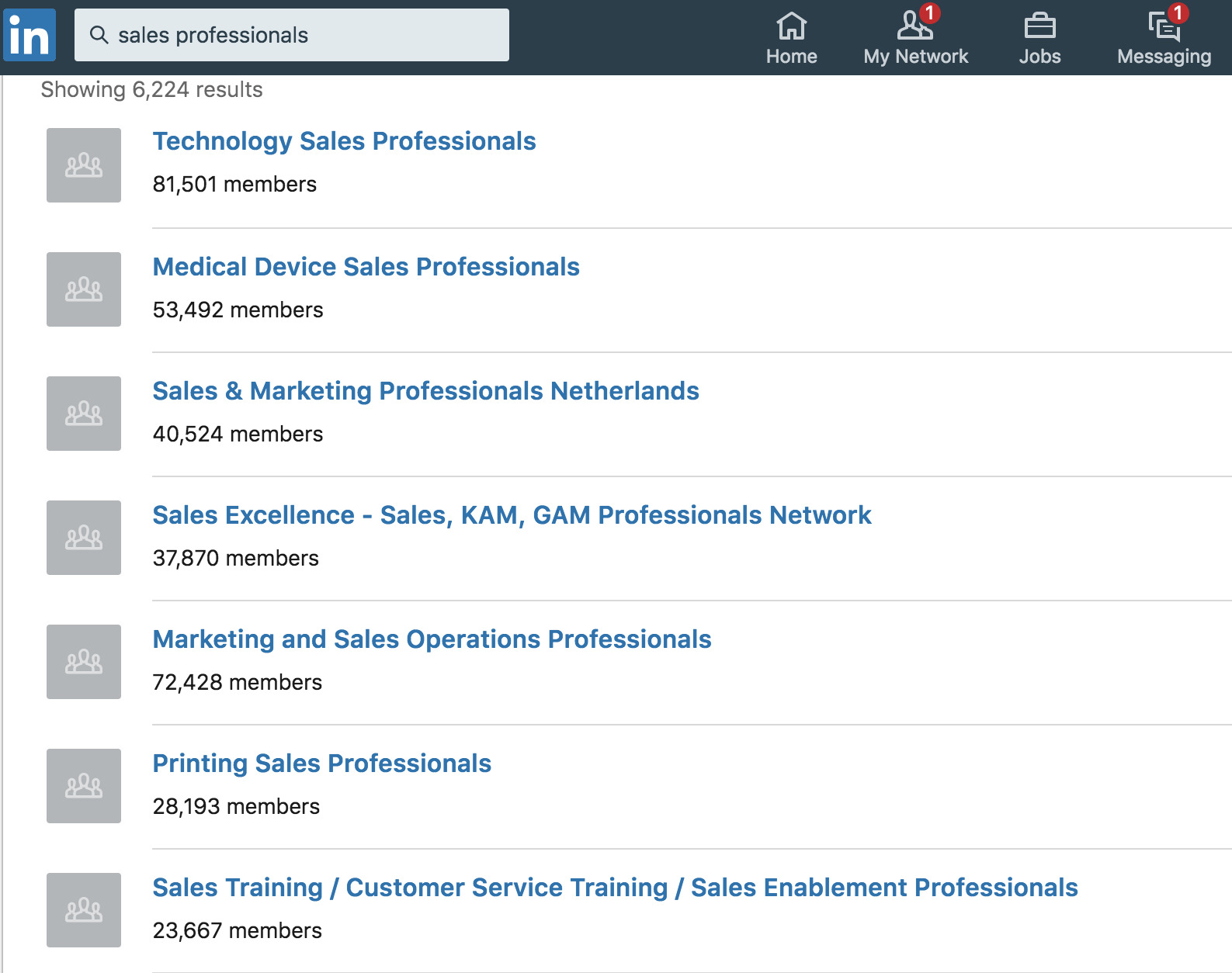
Task: Open Medical Device Sales Professionals link
Action: click(366, 267)
